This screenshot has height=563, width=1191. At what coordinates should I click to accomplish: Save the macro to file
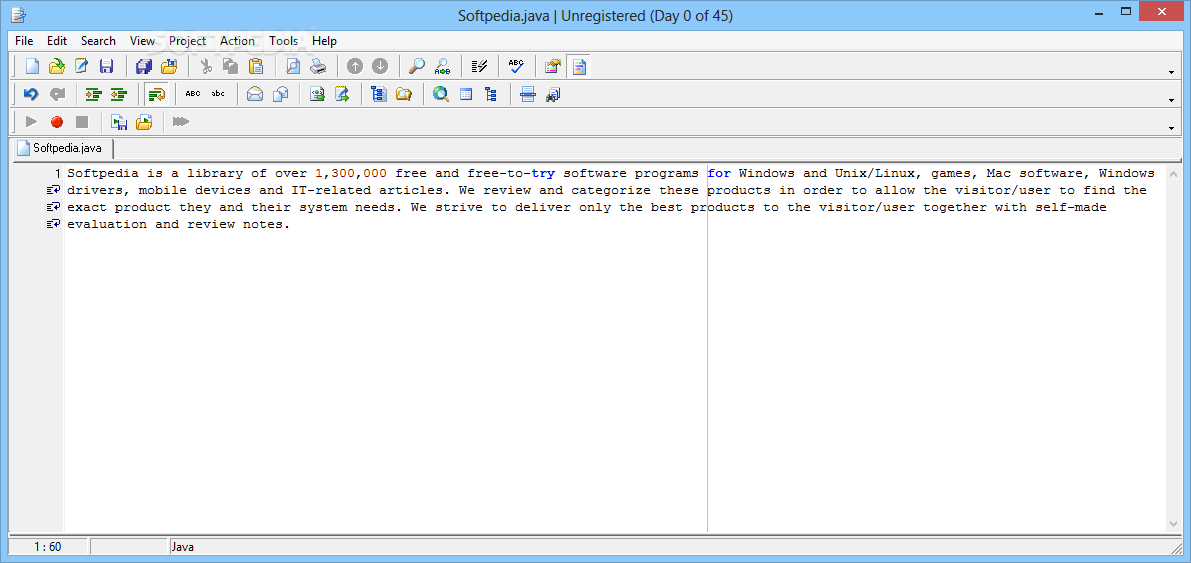click(x=118, y=122)
